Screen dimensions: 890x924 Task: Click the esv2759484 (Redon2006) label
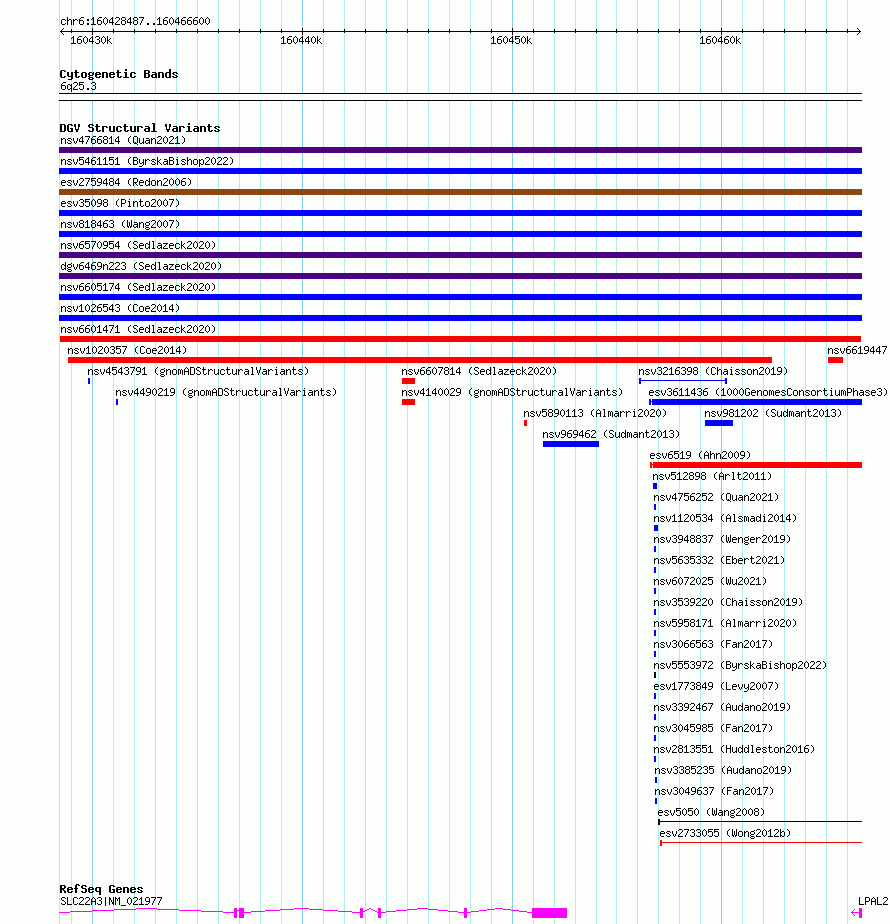click(126, 182)
